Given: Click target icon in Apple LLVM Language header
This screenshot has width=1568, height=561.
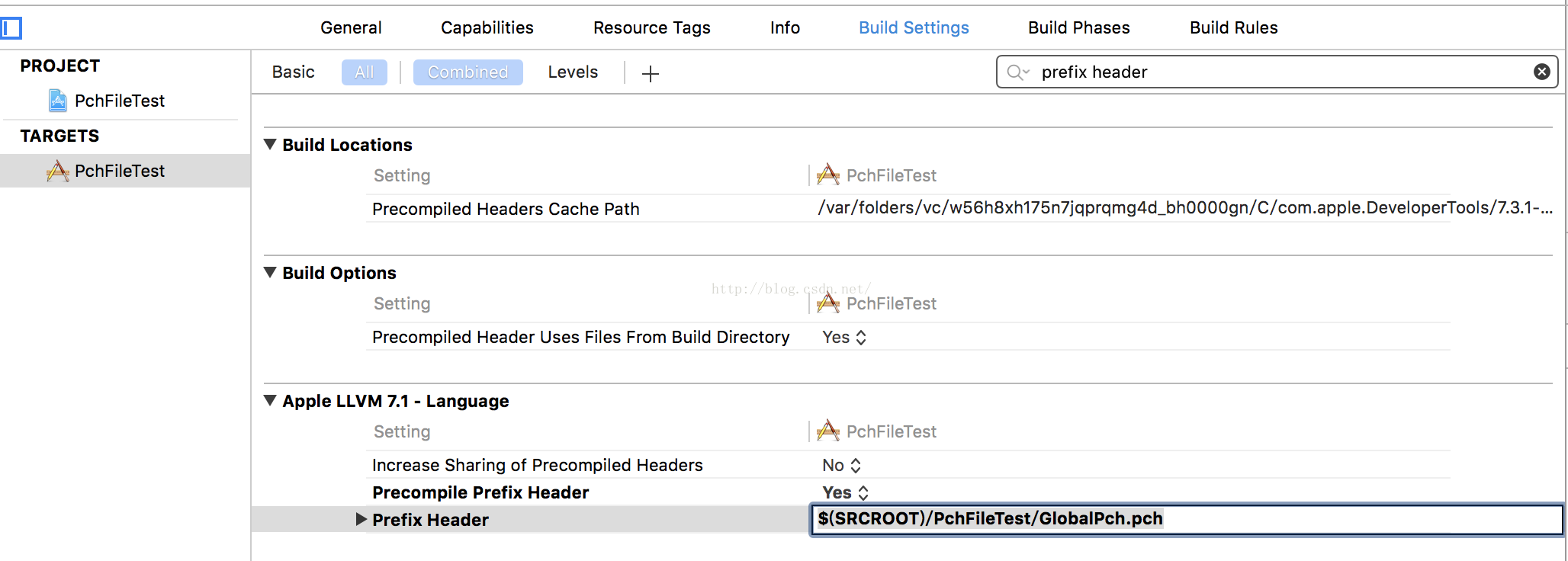Looking at the screenshot, I should [x=828, y=431].
